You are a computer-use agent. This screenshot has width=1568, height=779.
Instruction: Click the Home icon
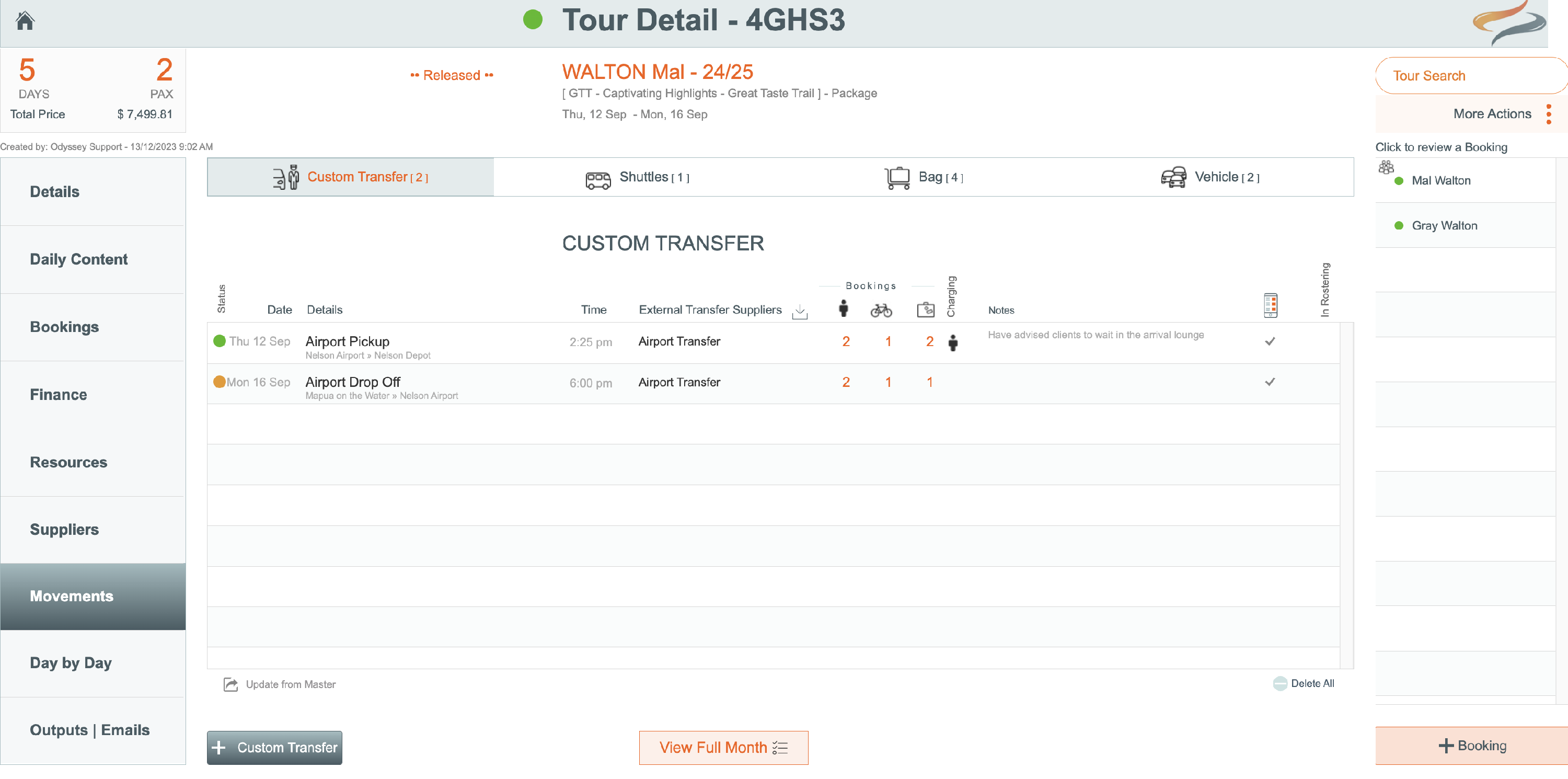pyautogui.click(x=25, y=21)
